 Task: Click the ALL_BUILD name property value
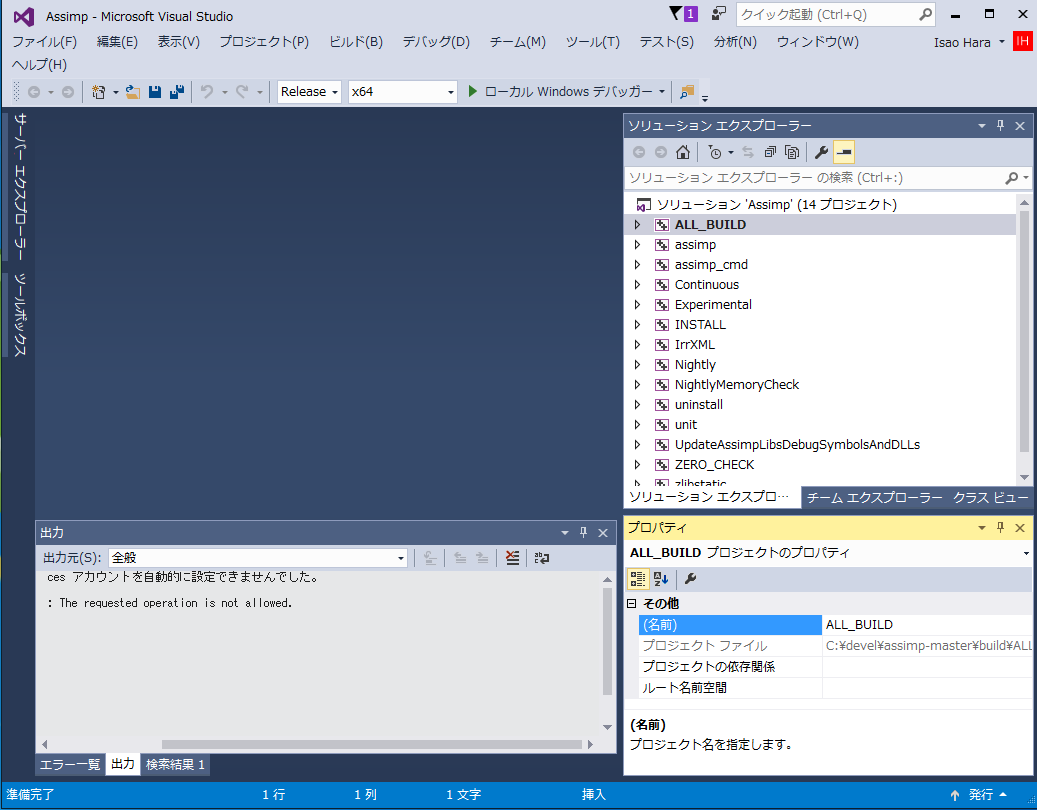click(x=927, y=625)
